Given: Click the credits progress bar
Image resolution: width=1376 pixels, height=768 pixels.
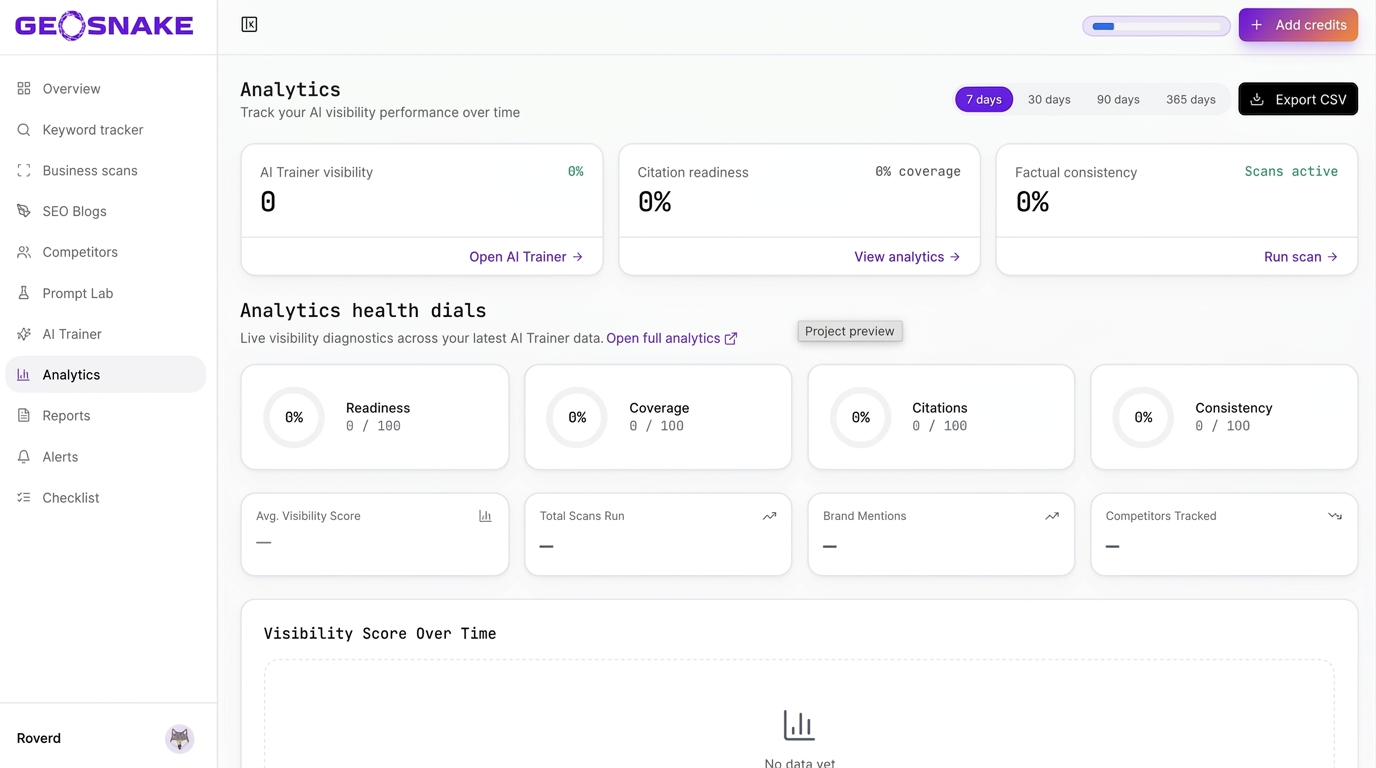Looking at the screenshot, I should [x=1156, y=26].
